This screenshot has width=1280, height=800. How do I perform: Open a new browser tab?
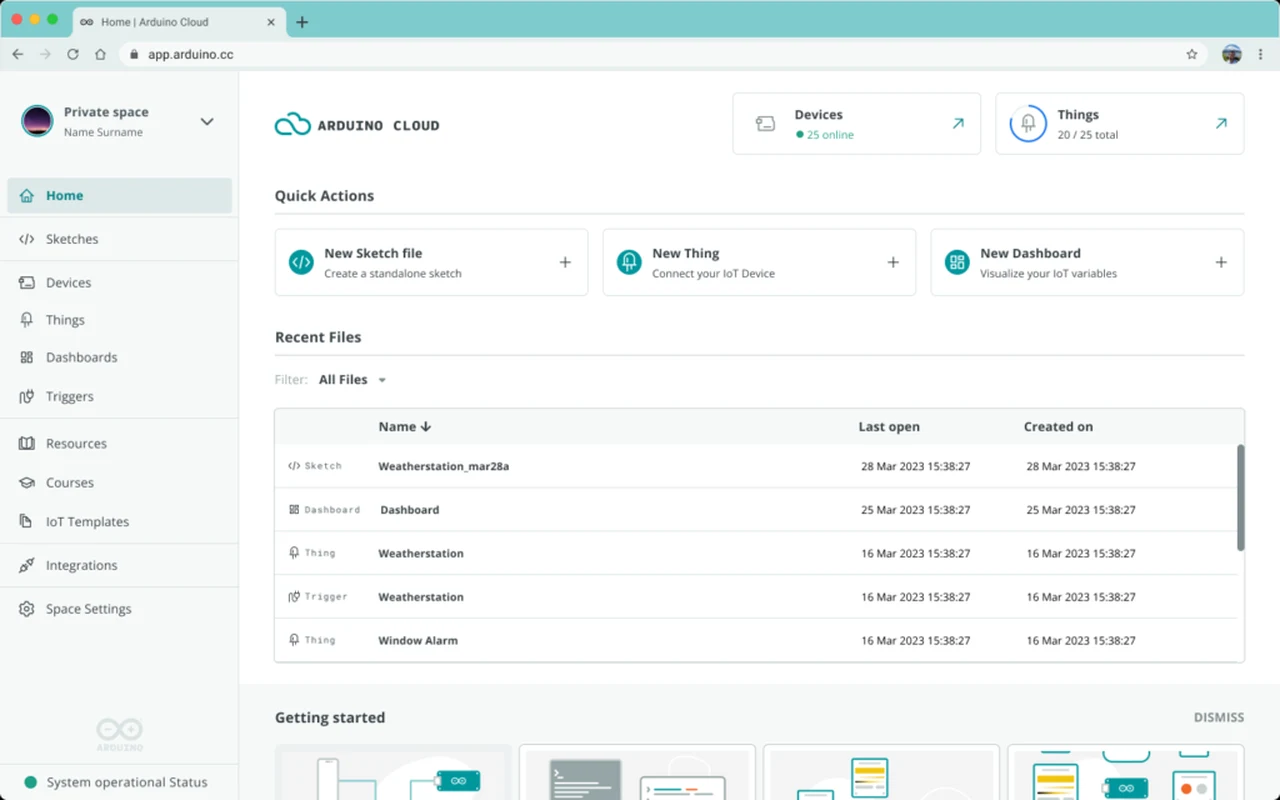click(302, 21)
